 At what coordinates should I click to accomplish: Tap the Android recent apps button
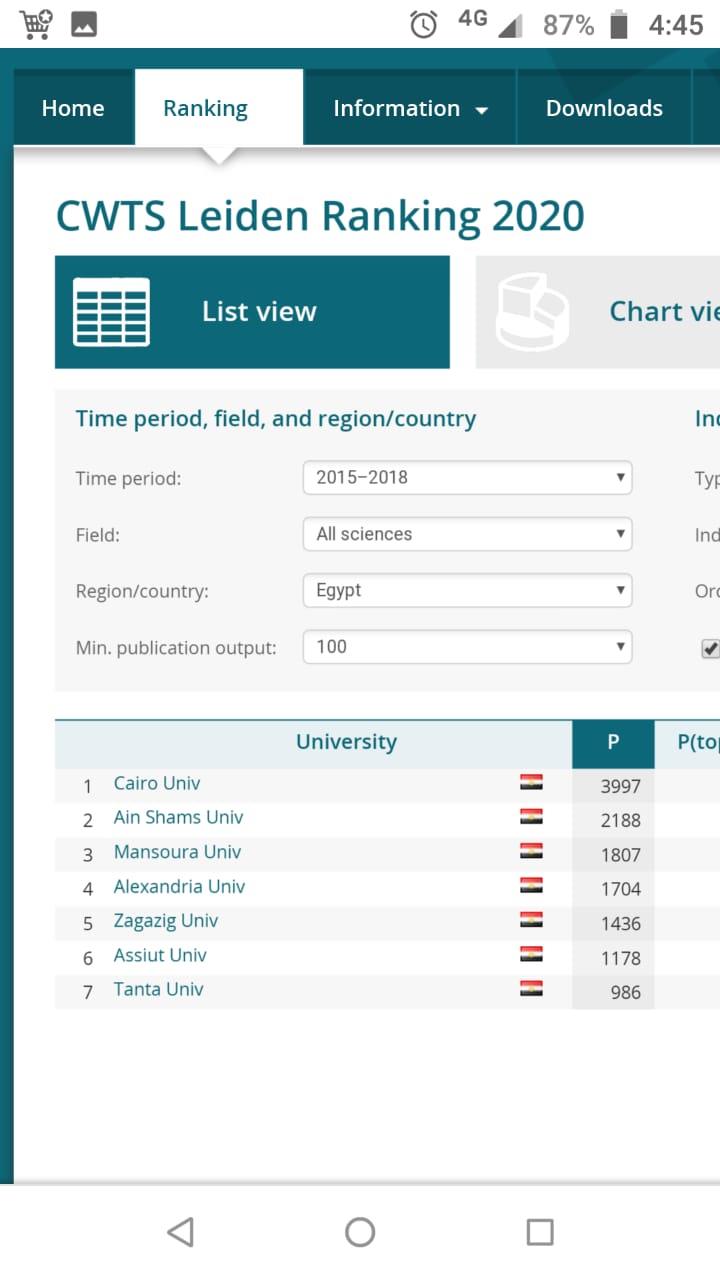pos(540,1232)
